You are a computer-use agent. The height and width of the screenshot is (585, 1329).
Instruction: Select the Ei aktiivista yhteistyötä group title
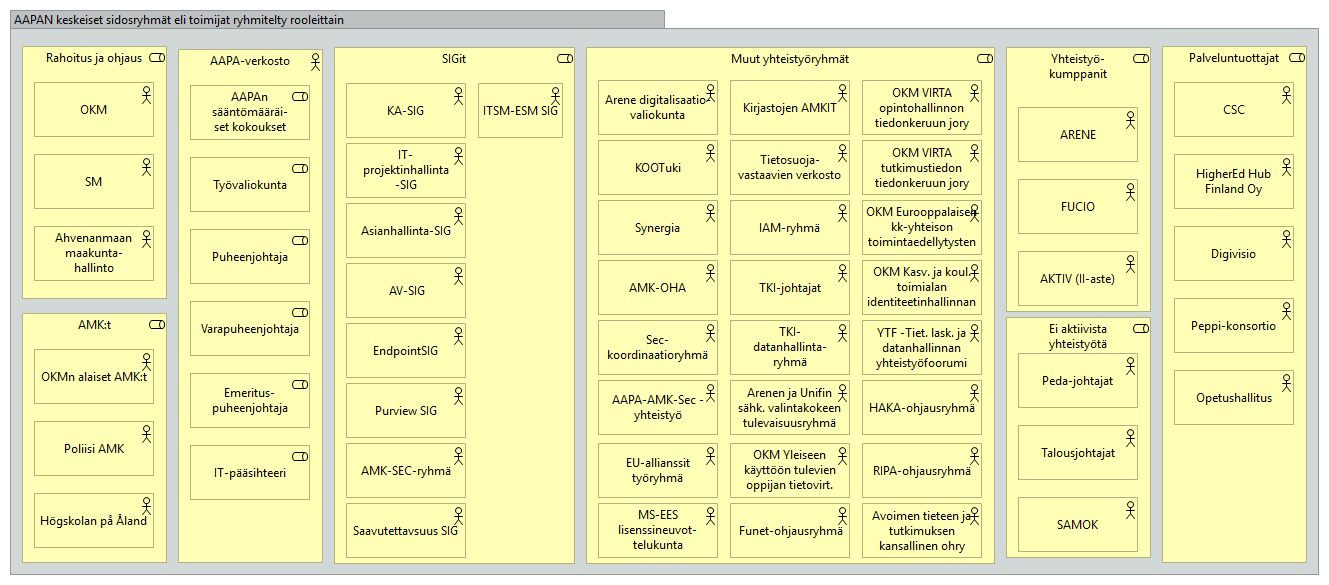(1071, 336)
